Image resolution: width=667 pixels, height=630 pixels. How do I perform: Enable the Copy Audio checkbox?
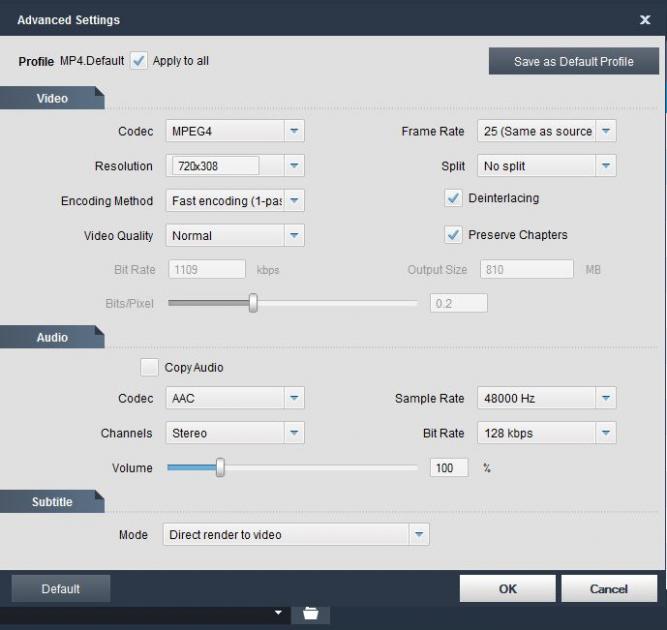[x=149, y=367]
